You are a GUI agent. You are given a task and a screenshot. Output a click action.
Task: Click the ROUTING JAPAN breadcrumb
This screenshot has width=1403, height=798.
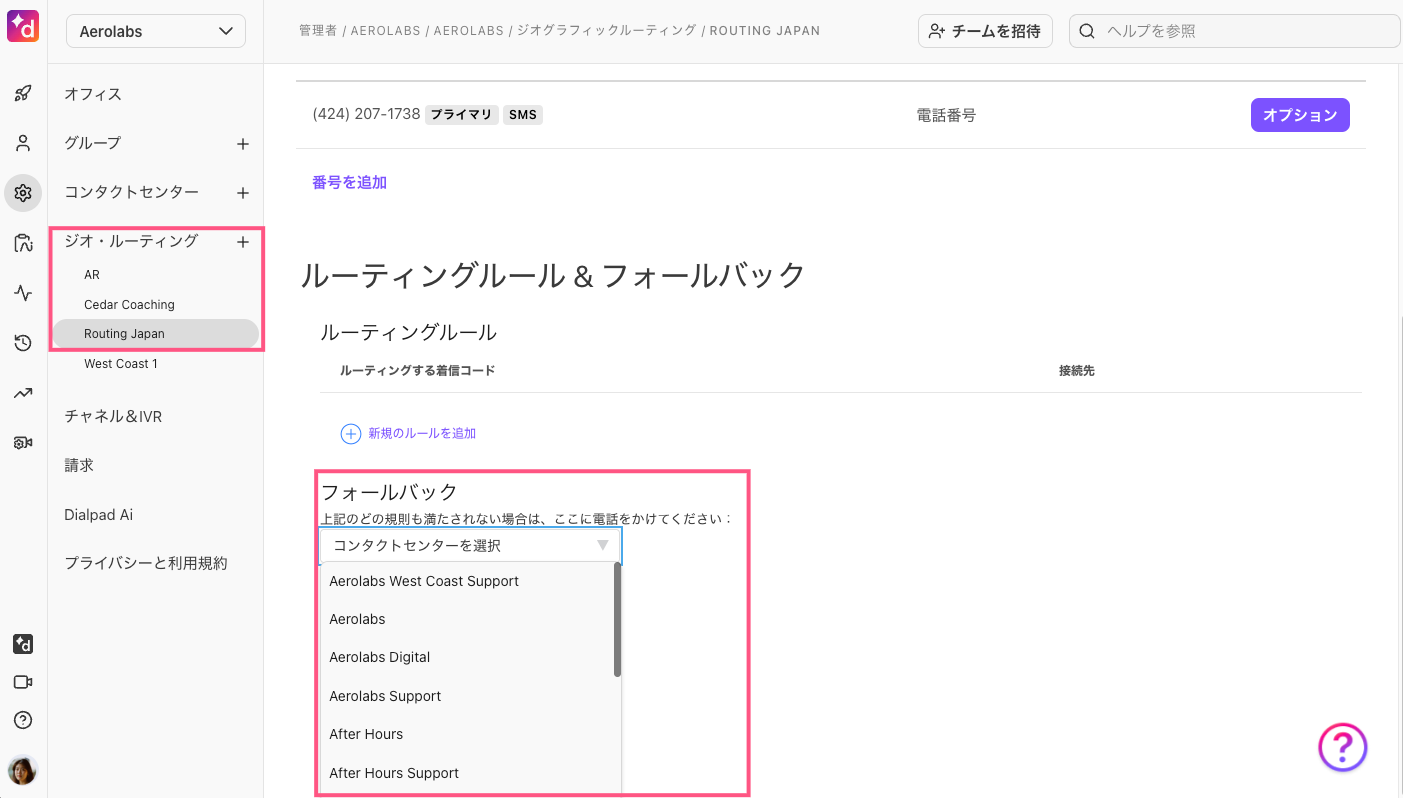tap(765, 31)
